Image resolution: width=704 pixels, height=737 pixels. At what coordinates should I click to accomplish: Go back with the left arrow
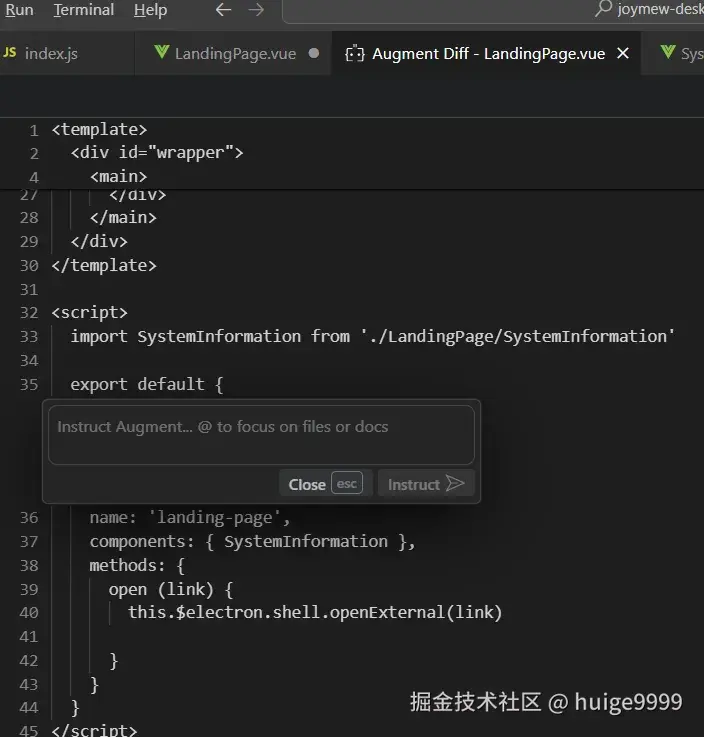(x=223, y=9)
